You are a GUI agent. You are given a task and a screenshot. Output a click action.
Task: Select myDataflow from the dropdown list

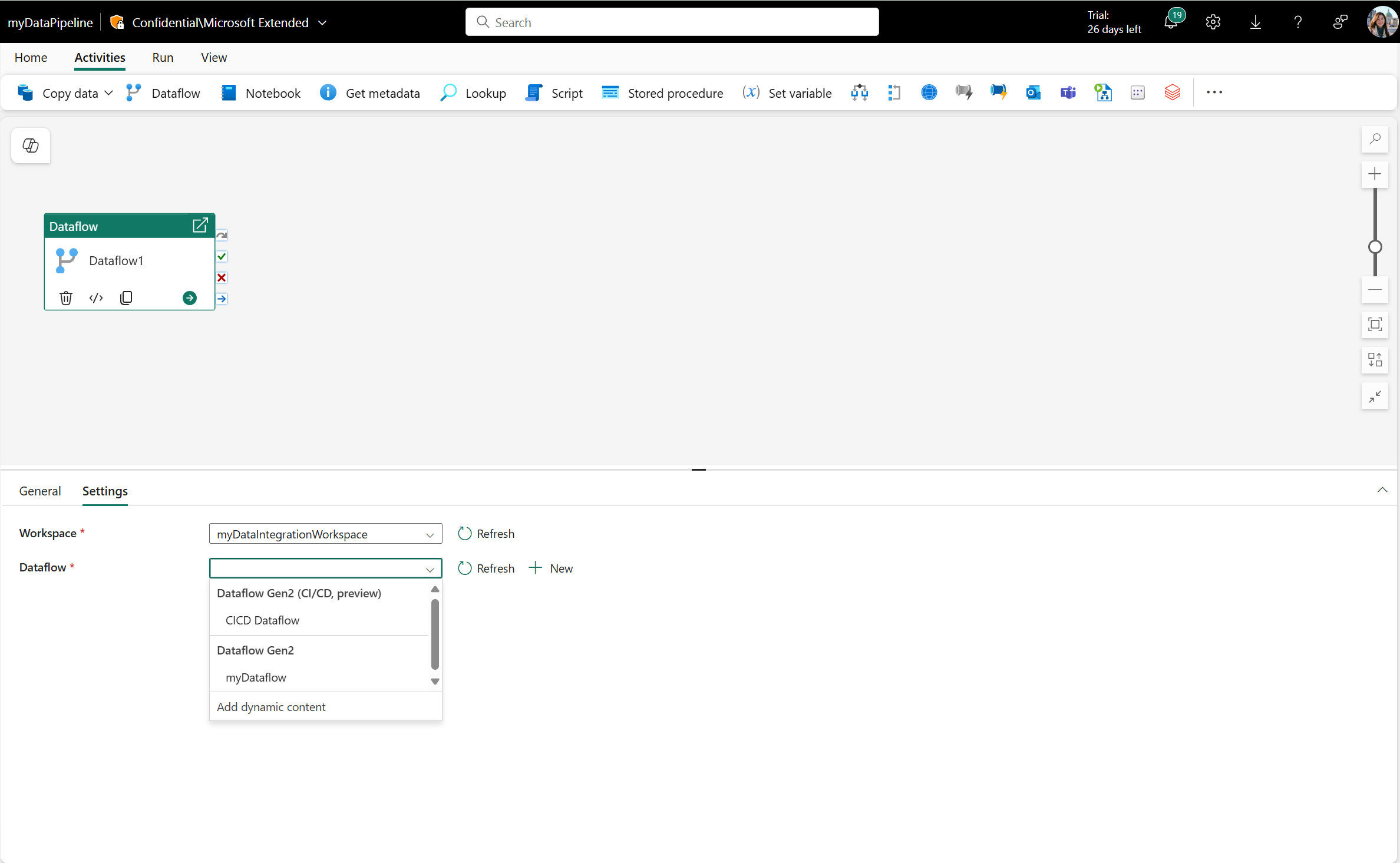tap(256, 677)
